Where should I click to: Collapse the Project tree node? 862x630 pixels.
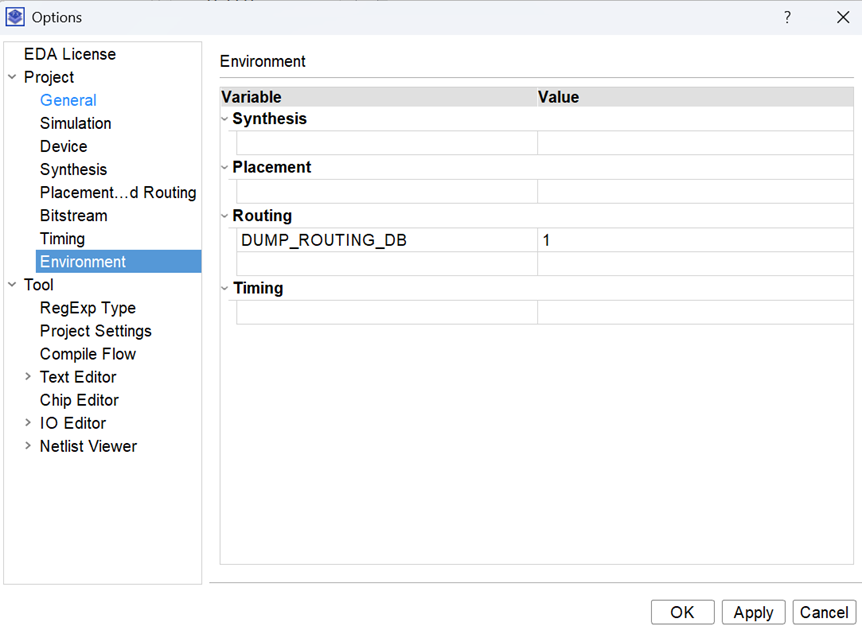point(12,77)
